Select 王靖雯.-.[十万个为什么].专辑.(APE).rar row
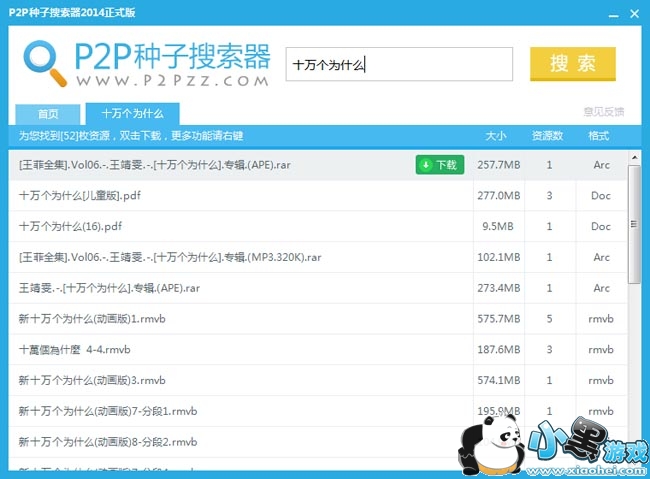Screen dimensions: 650x479 click(318, 288)
